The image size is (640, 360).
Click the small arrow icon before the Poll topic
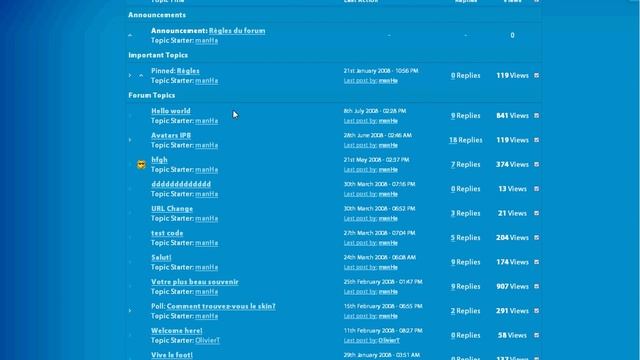tap(130, 311)
